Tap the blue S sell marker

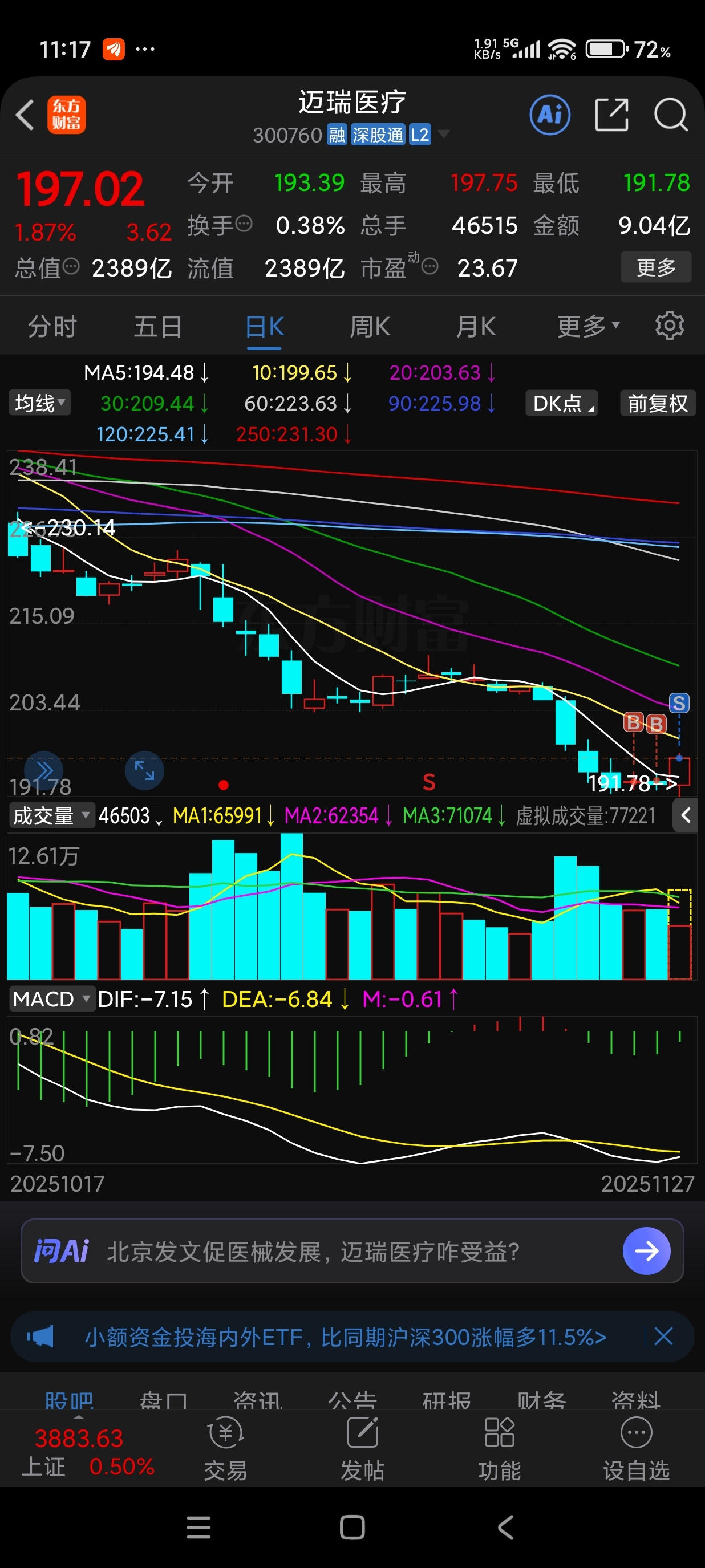click(679, 704)
